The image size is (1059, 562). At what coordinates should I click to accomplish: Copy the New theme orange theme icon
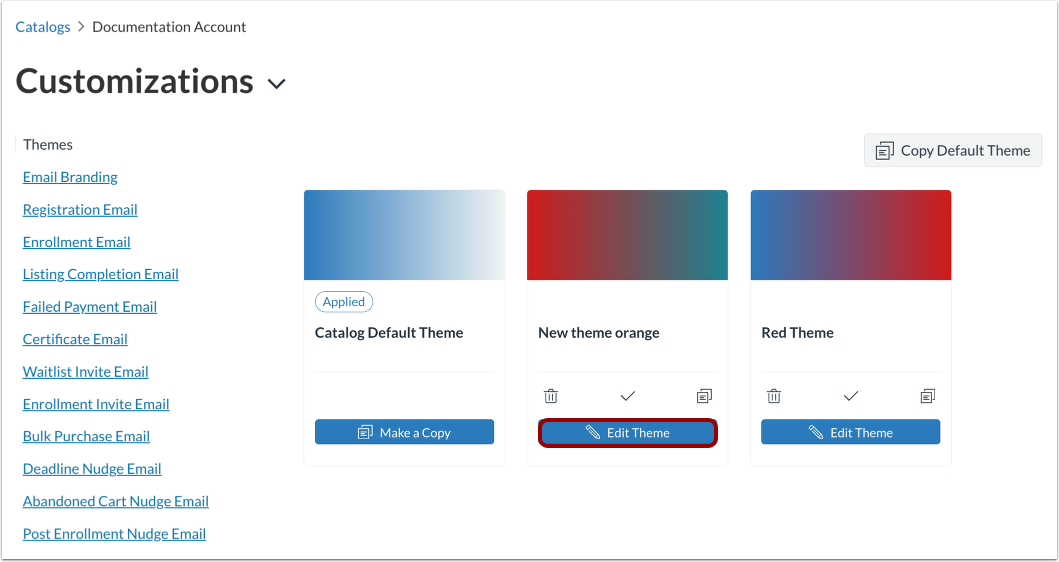[704, 396]
